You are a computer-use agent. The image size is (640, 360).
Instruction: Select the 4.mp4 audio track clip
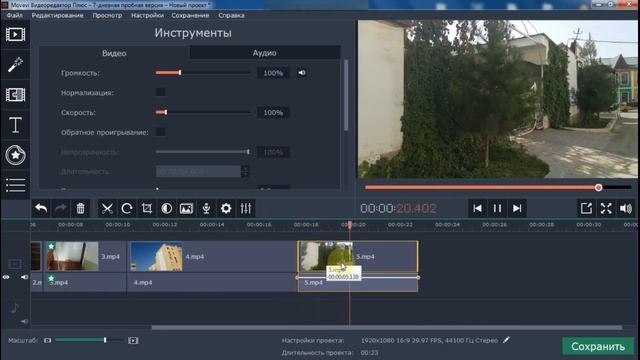pos(212,282)
